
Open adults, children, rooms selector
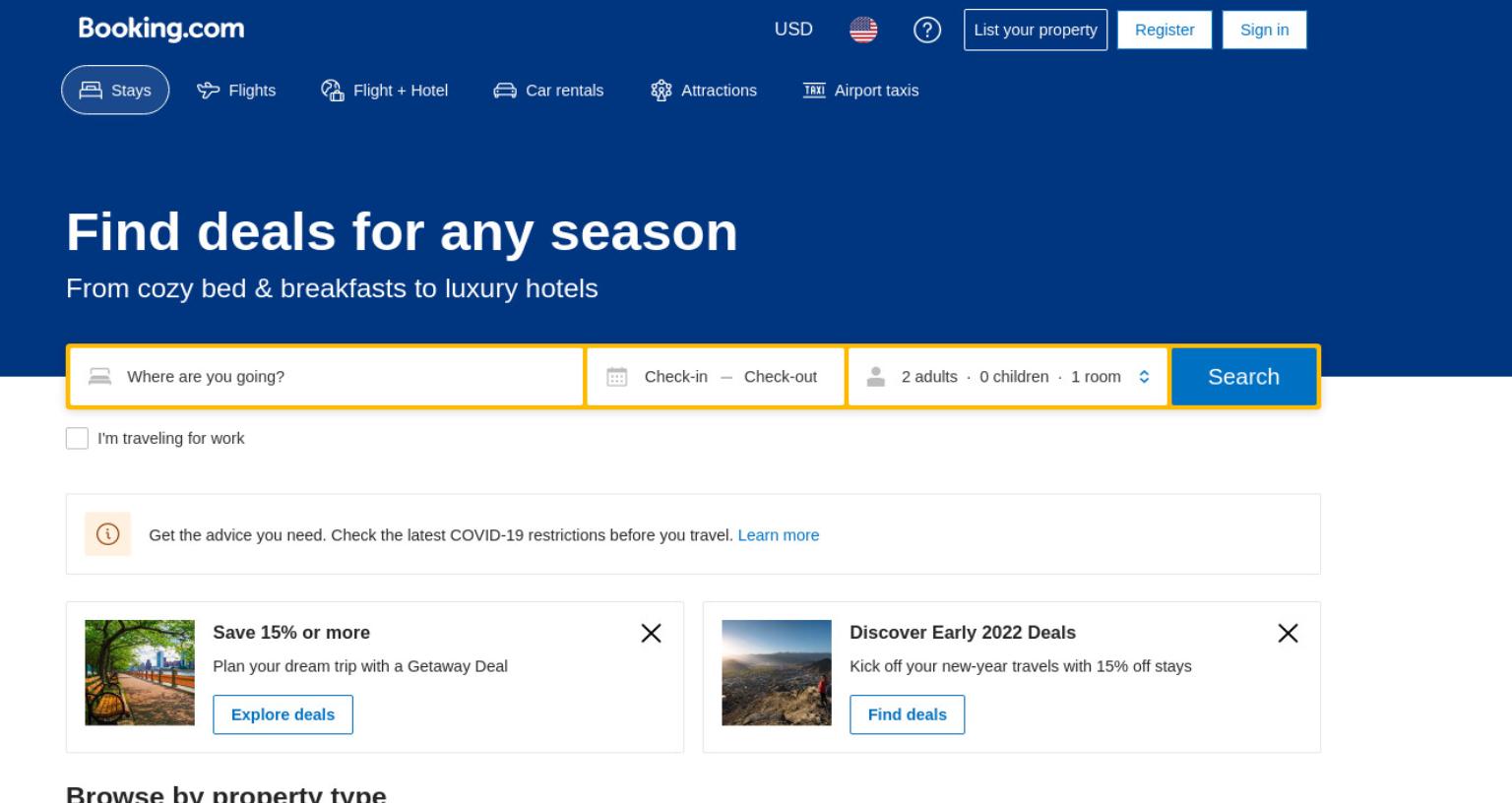1008,377
